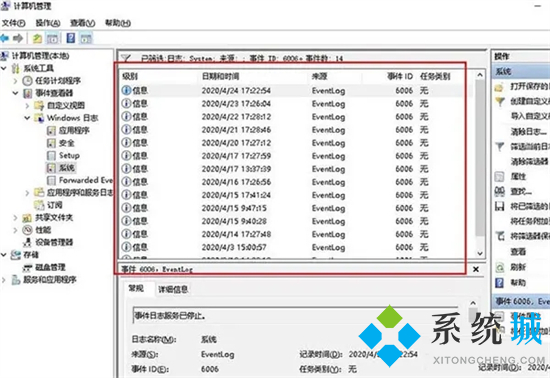Click 查看 in the actions pane
The image size is (550, 378).
(518, 251)
